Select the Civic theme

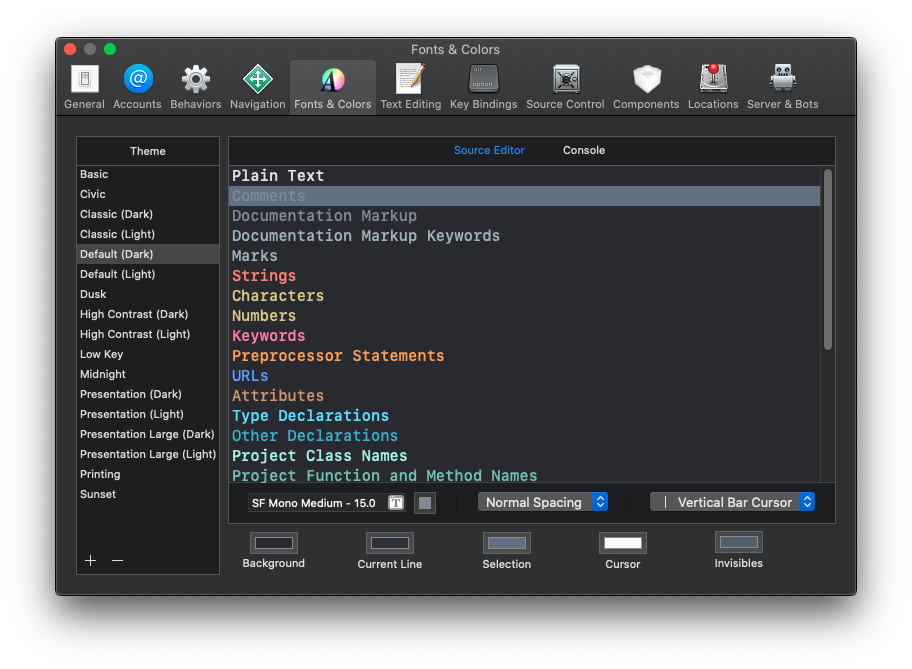pyautogui.click(x=148, y=194)
